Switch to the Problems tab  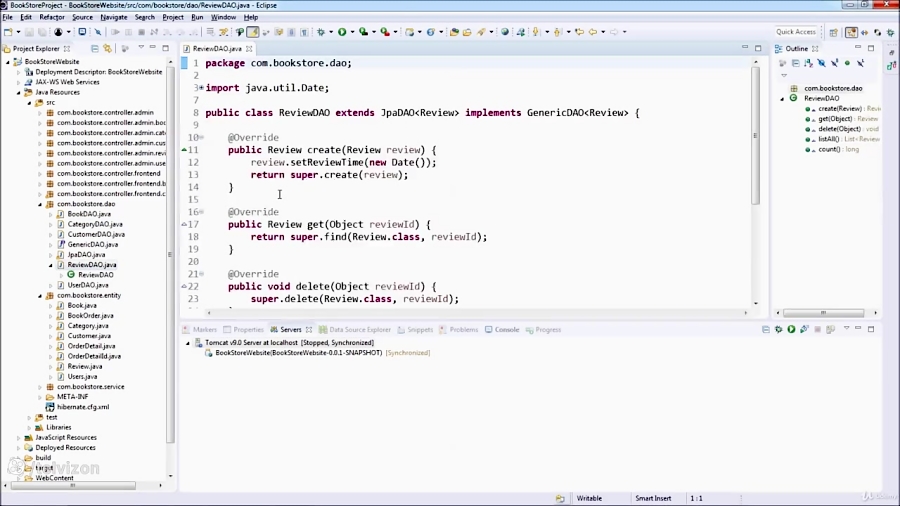(459, 330)
